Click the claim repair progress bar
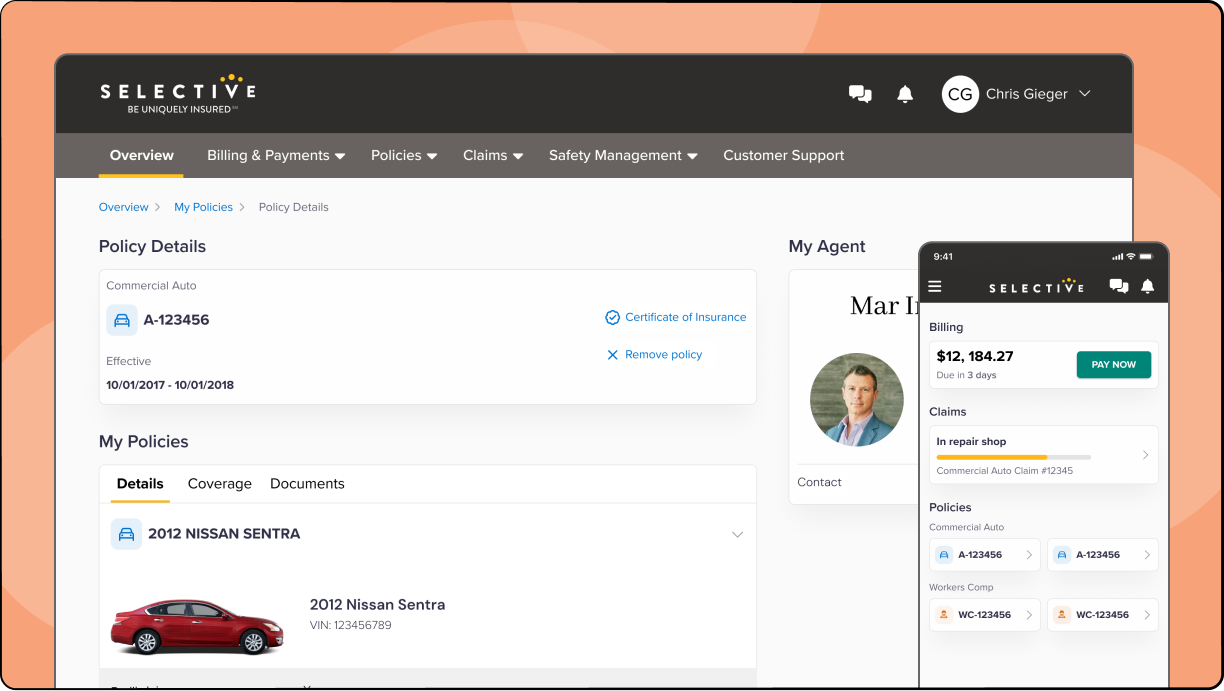The height and width of the screenshot is (691, 1224). (x=1013, y=457)
